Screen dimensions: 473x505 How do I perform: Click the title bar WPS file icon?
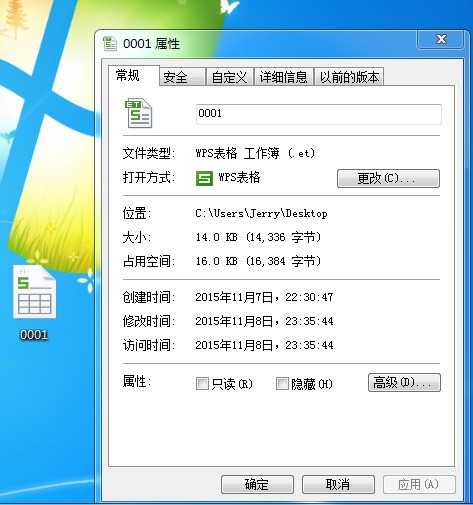coord(110,44)
